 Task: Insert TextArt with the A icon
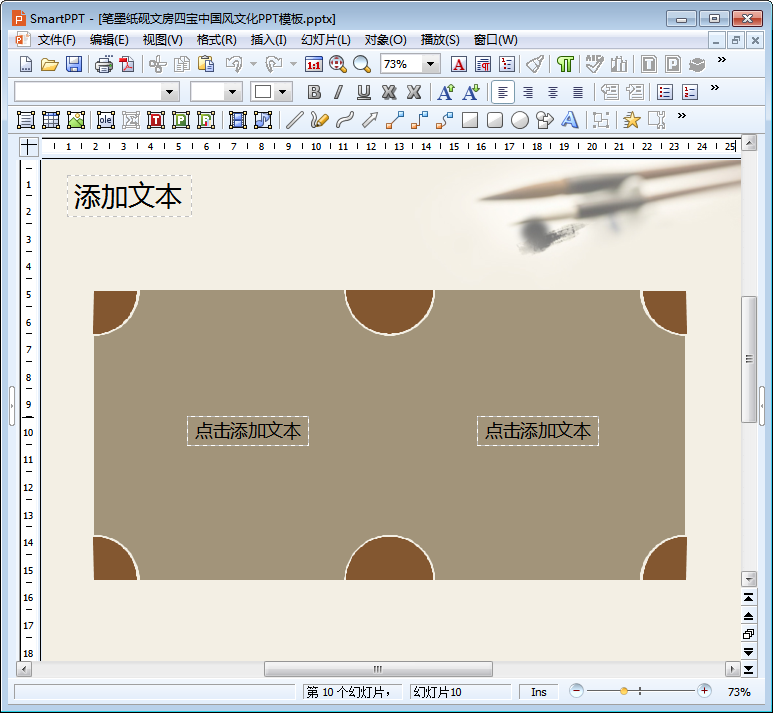(x=570, y=120)
